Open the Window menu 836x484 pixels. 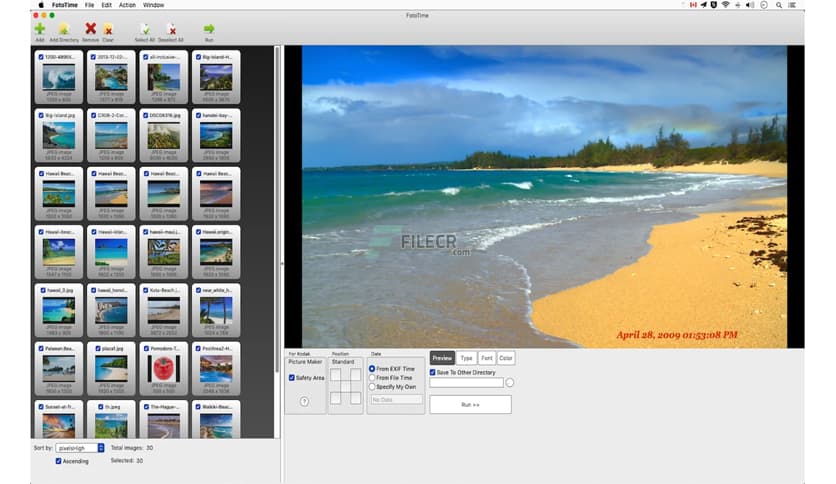tap(154, 5)
